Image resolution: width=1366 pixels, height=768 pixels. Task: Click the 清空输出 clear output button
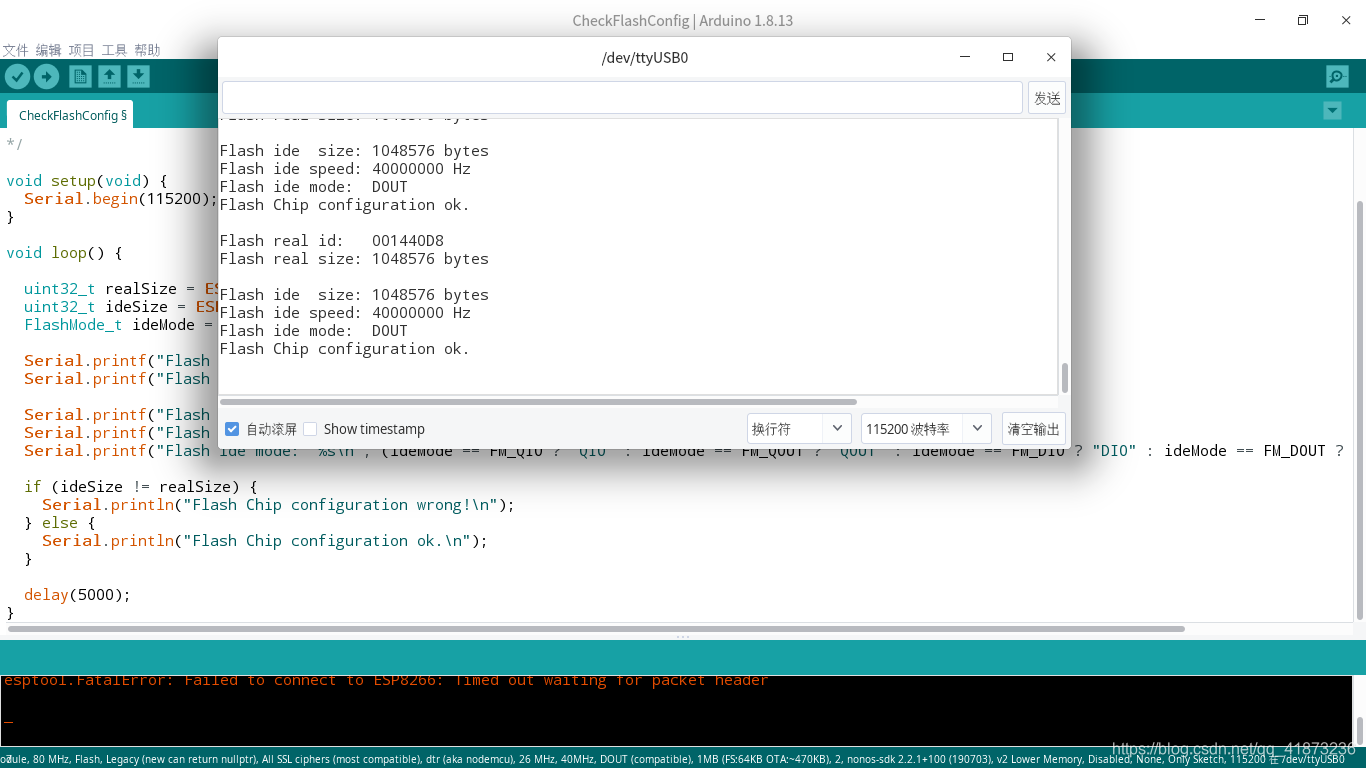(1033, 429)
